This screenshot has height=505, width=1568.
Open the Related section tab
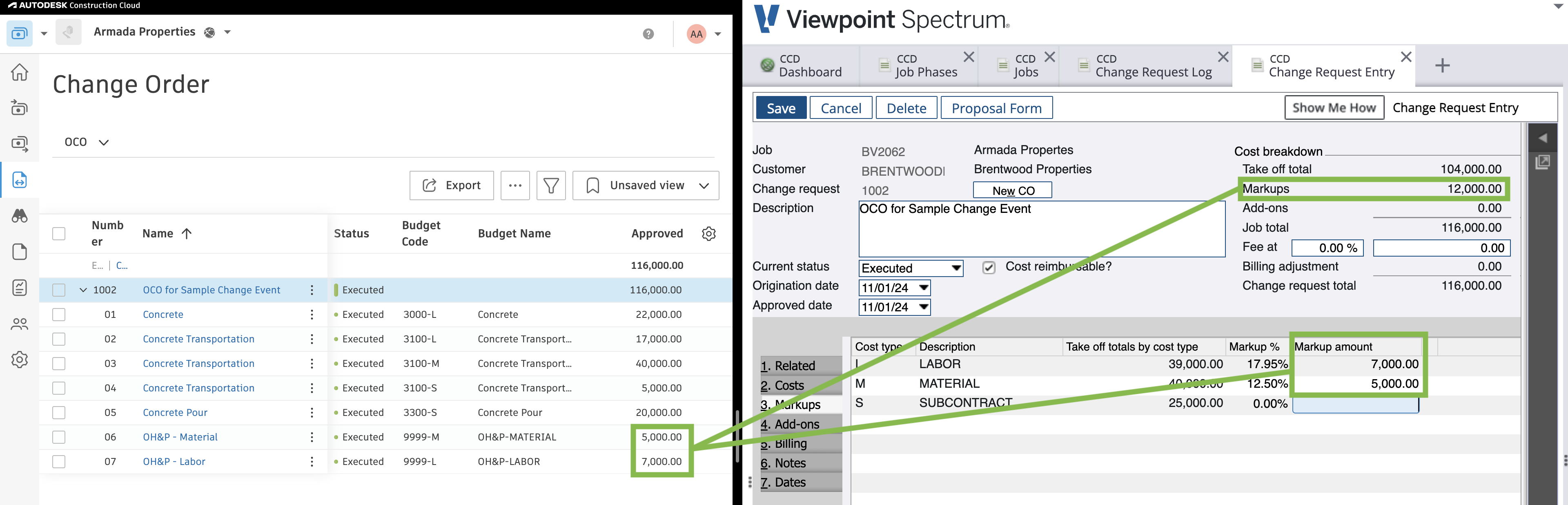[800, 366]
